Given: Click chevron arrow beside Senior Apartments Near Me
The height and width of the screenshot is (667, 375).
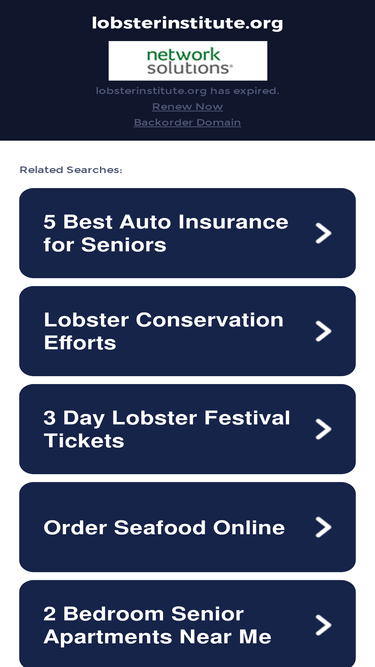Looking at the screenshot, I should 323,625.
